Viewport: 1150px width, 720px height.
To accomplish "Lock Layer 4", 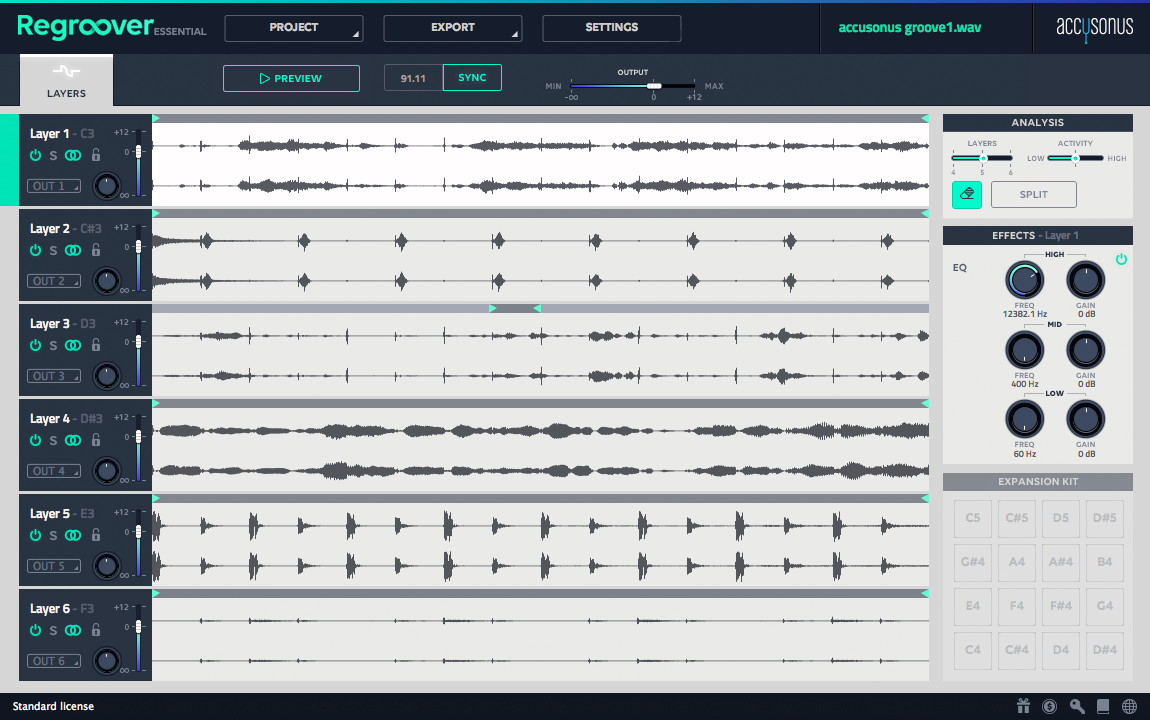I will coord(95,439).
